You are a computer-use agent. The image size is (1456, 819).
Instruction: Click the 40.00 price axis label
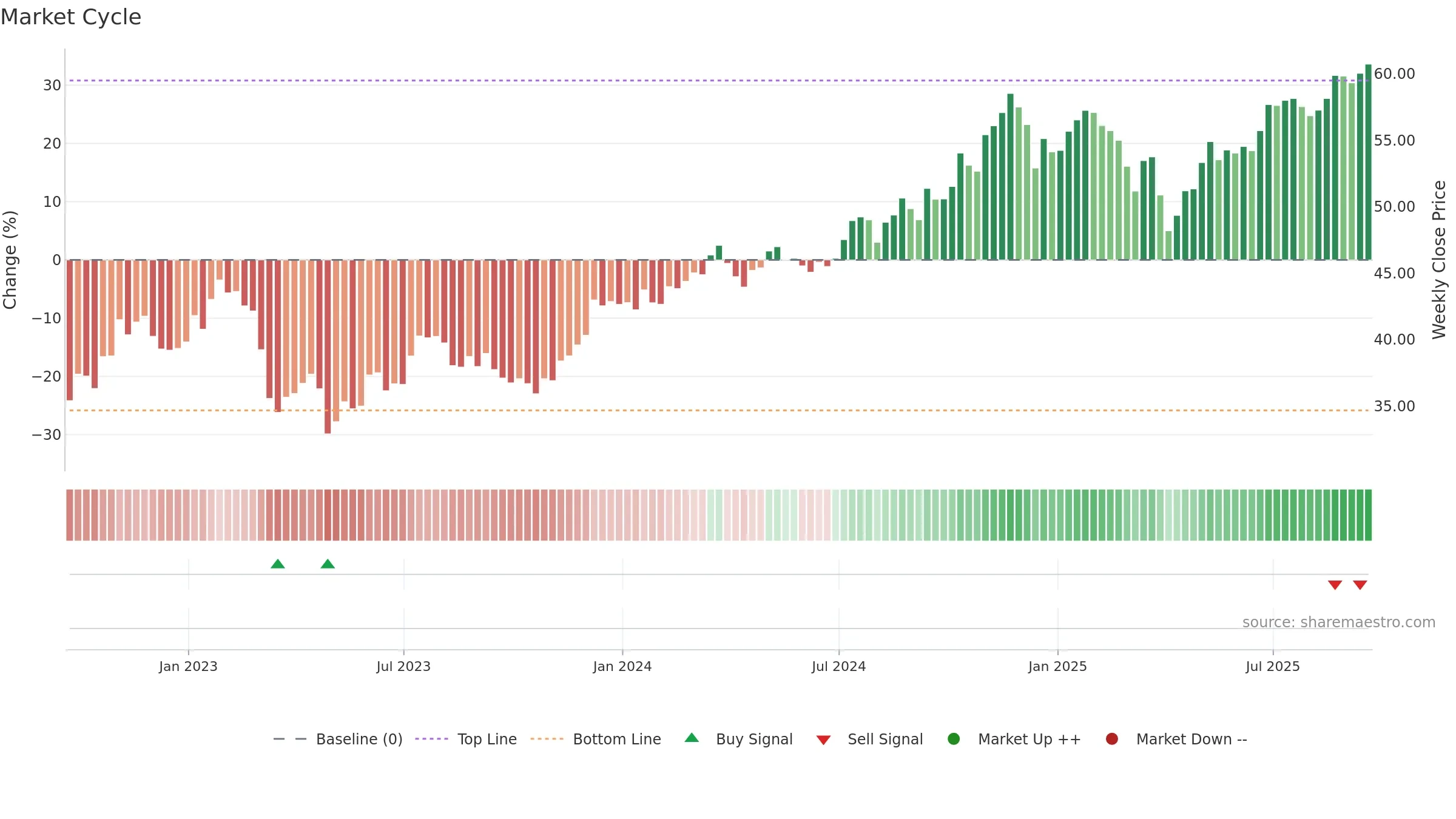(x=1395, y=339)
